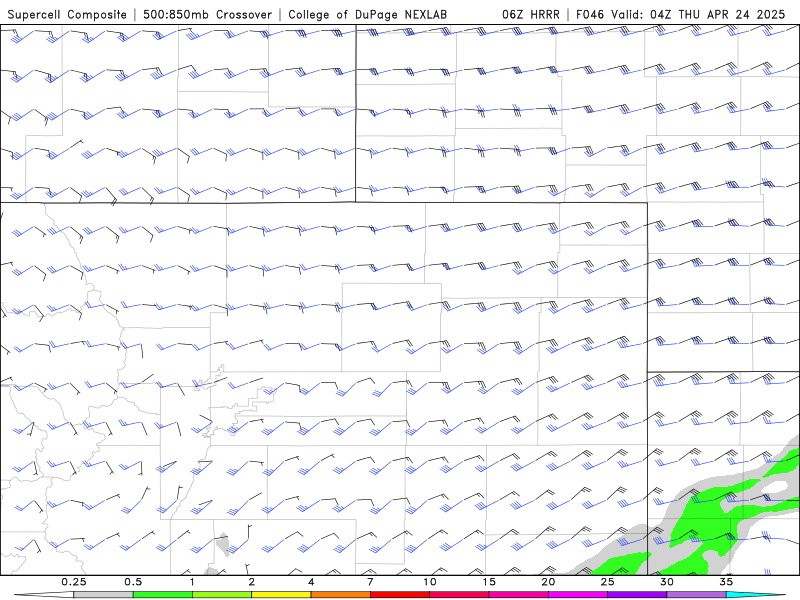Click the '500:850mb Crossover' header text
800x600 pixels.
coord(207,14)
